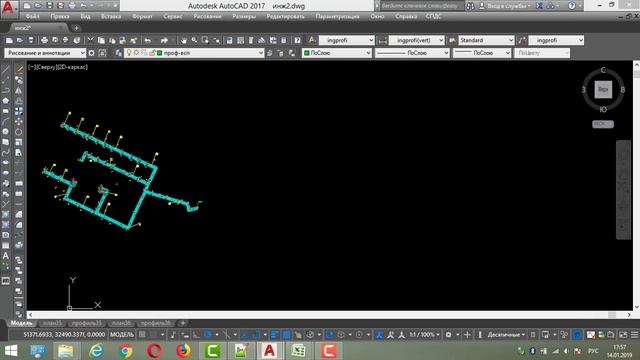Click the text style A icon
Viewport: 640px width, 360px height.
[x=312, y=40]
